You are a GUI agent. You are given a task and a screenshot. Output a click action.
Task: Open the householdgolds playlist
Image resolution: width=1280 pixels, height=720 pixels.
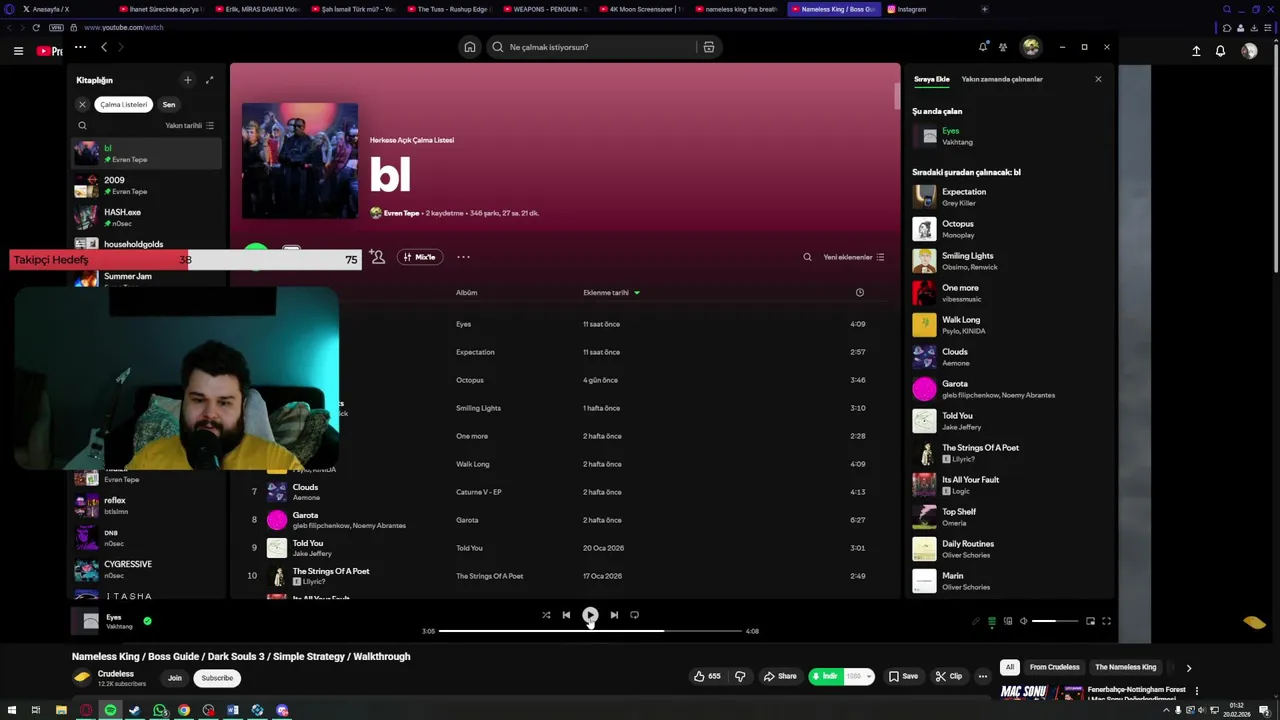(148, 244)
